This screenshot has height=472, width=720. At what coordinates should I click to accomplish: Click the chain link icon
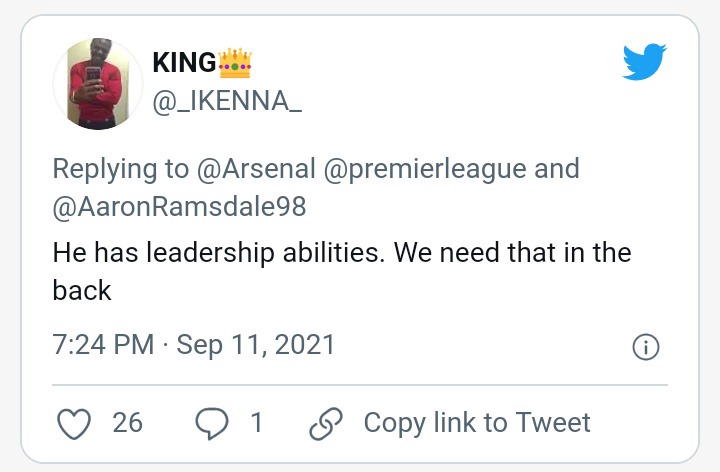point(326,423)
